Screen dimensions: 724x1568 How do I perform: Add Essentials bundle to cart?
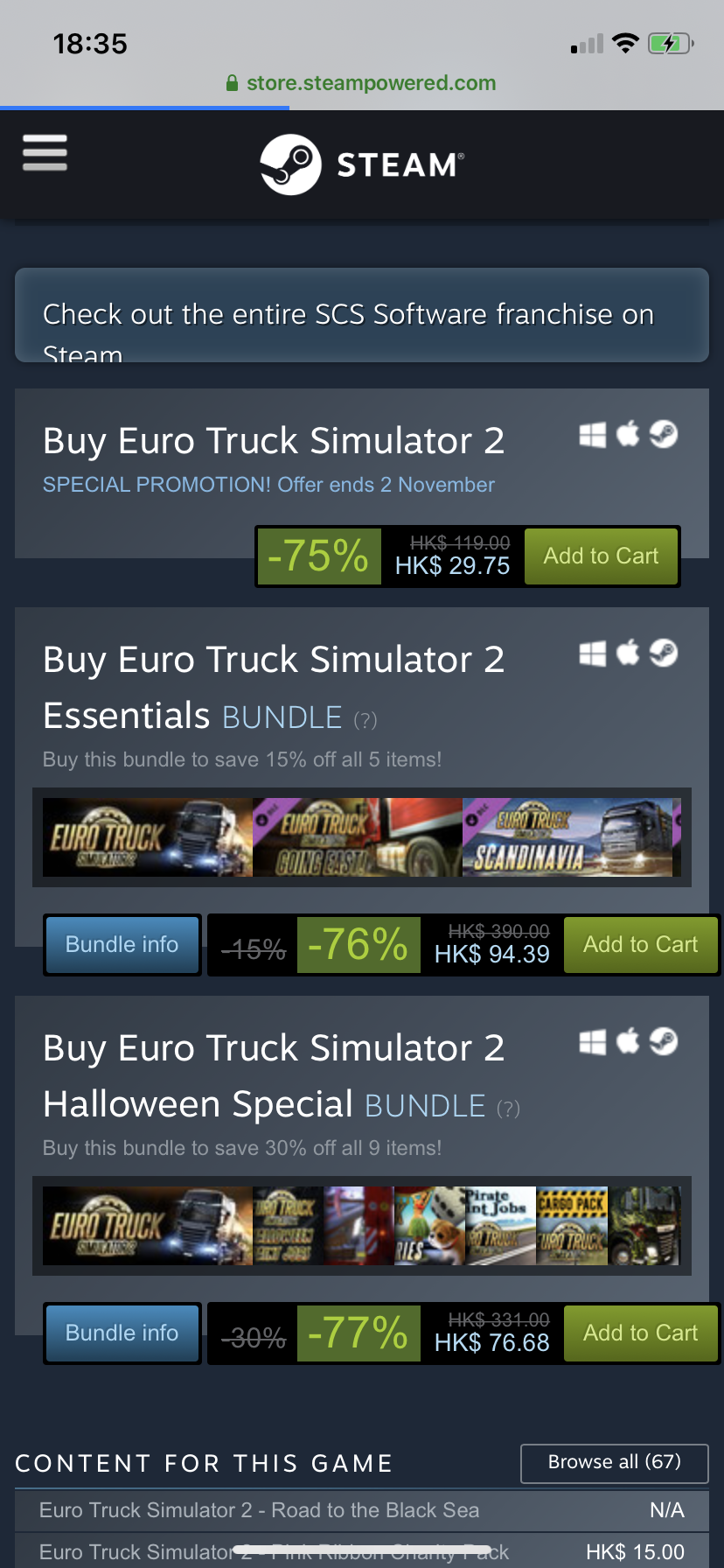tap(640, 945)
